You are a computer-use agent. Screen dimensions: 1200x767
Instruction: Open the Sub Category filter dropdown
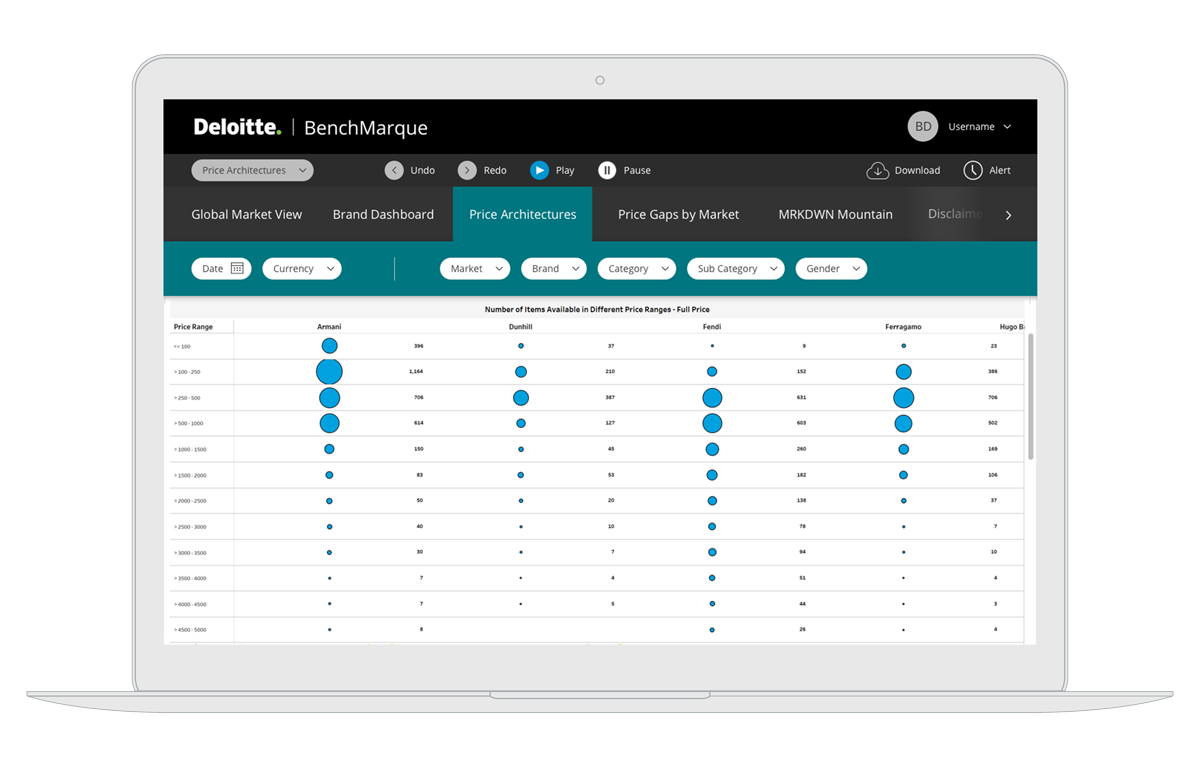tap(735, 268)
